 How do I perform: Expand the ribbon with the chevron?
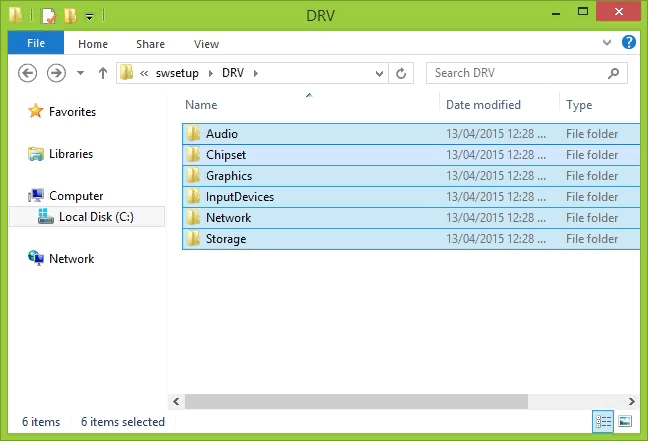(x=607, y=42)
